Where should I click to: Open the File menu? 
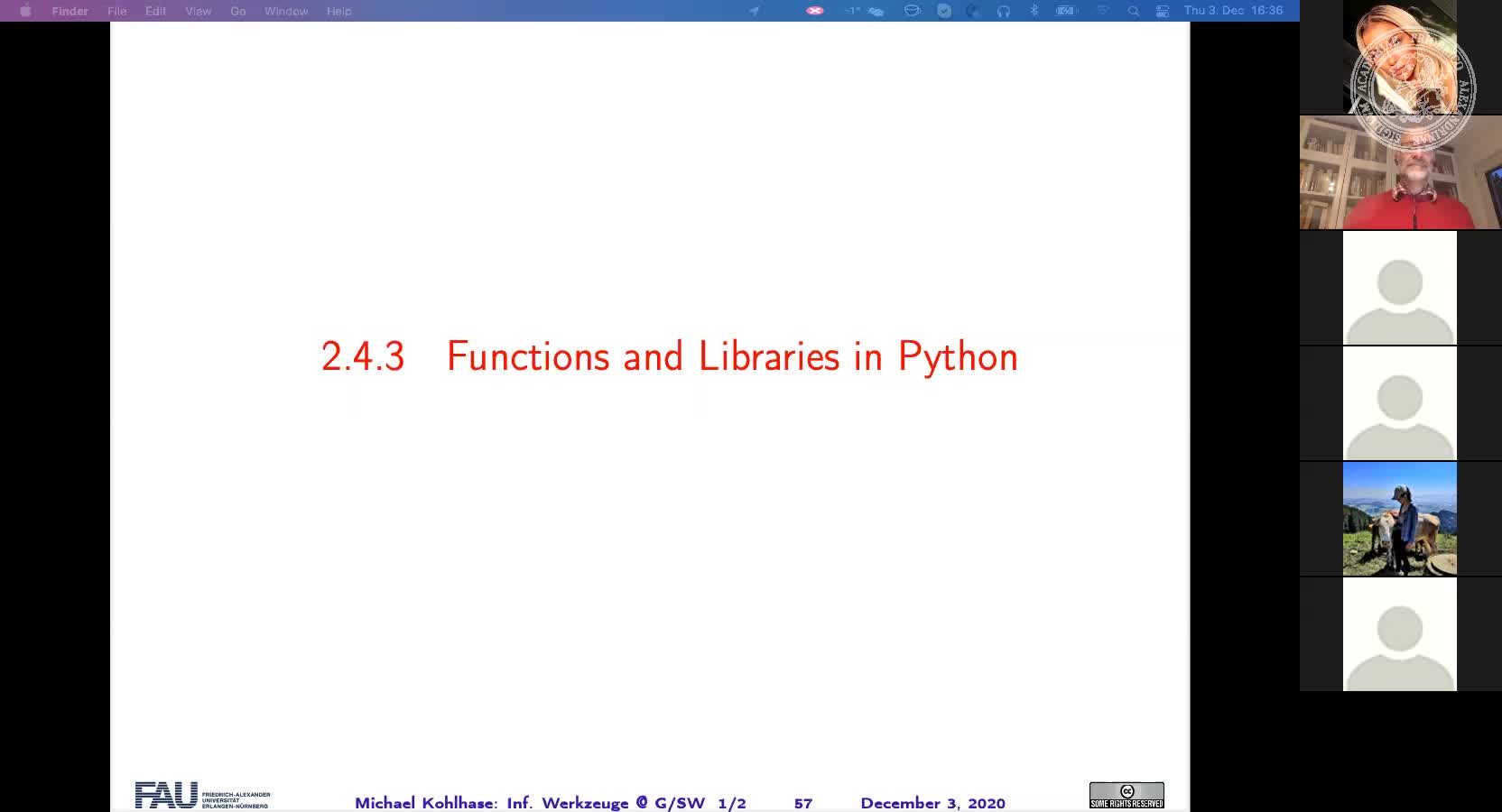point(116,11)
